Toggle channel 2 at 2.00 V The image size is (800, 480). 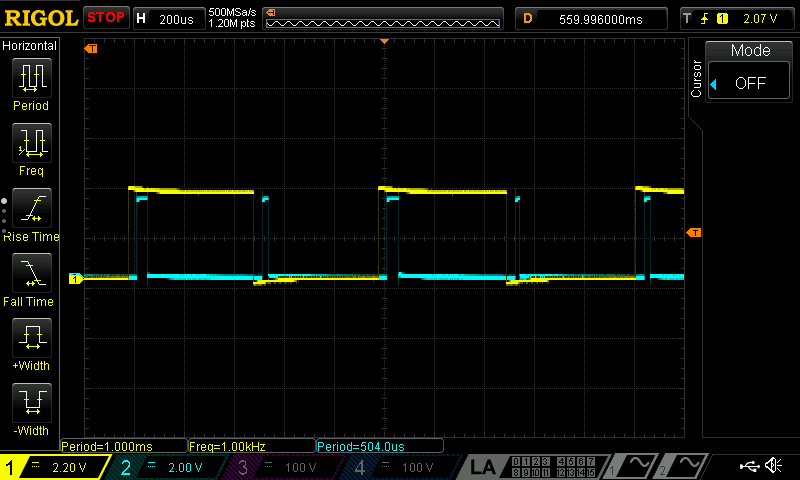(x=169, y=467)
